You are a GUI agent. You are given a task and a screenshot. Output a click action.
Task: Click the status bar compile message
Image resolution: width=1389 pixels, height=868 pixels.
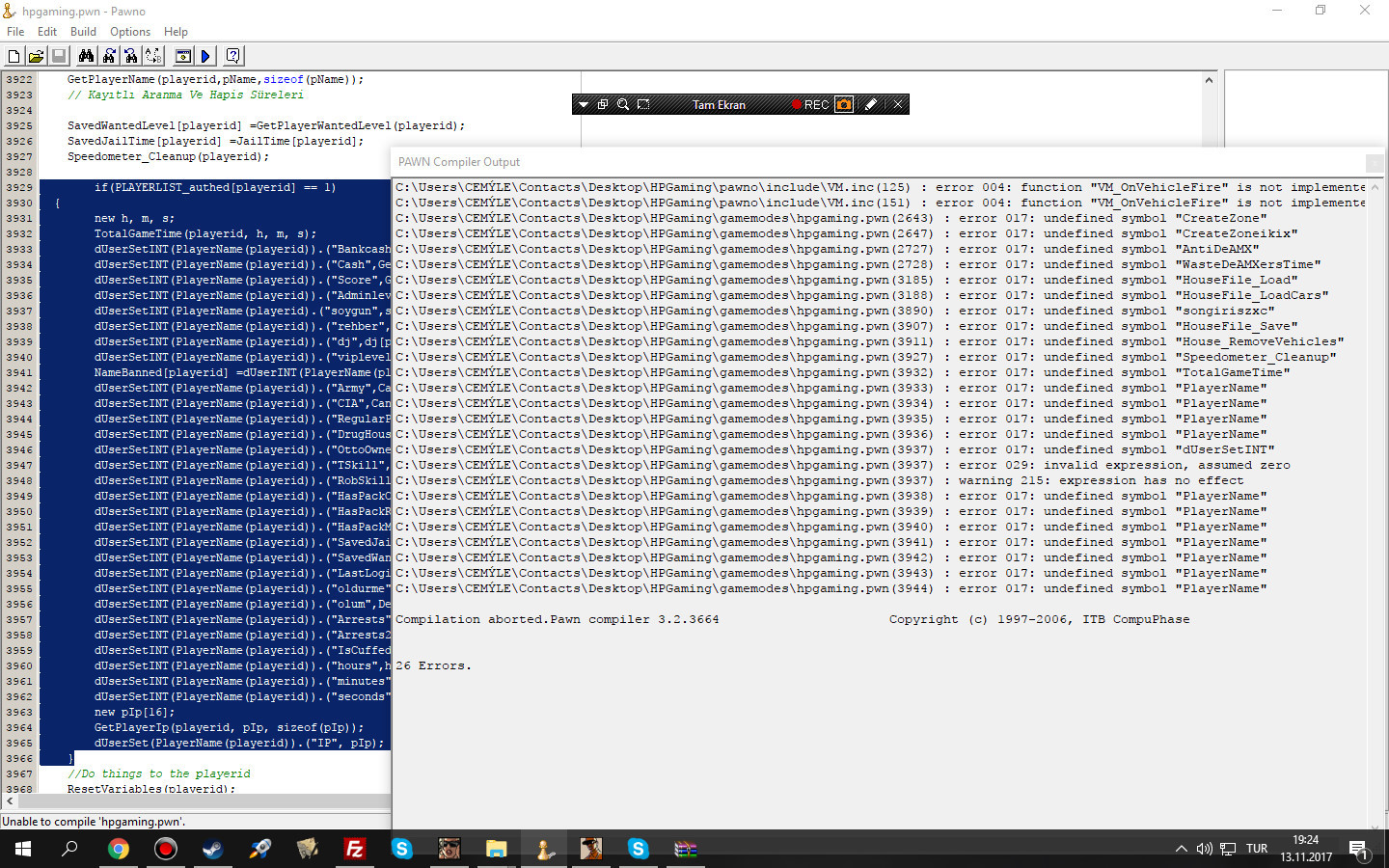click(94, 822)
